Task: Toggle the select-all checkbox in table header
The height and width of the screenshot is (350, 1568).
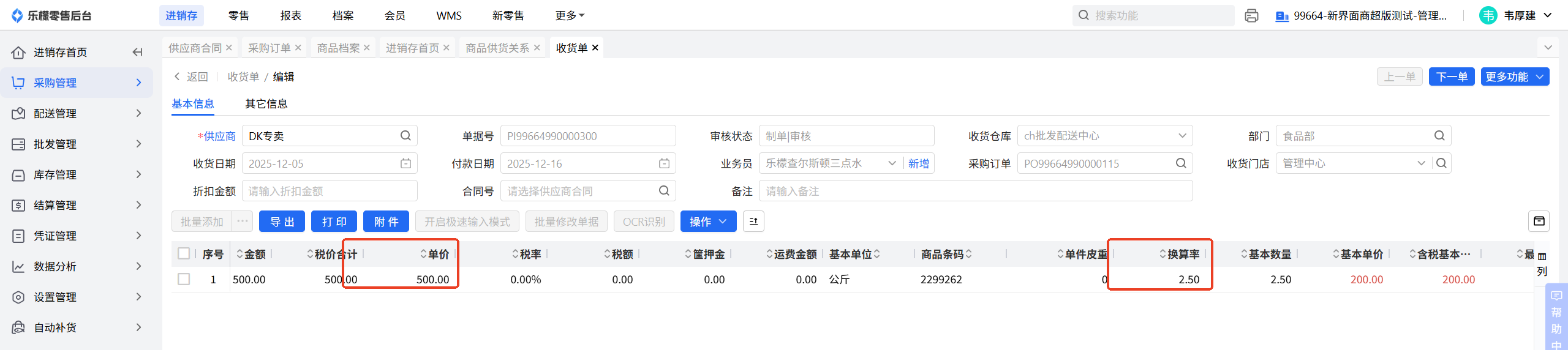Action: 184,253
